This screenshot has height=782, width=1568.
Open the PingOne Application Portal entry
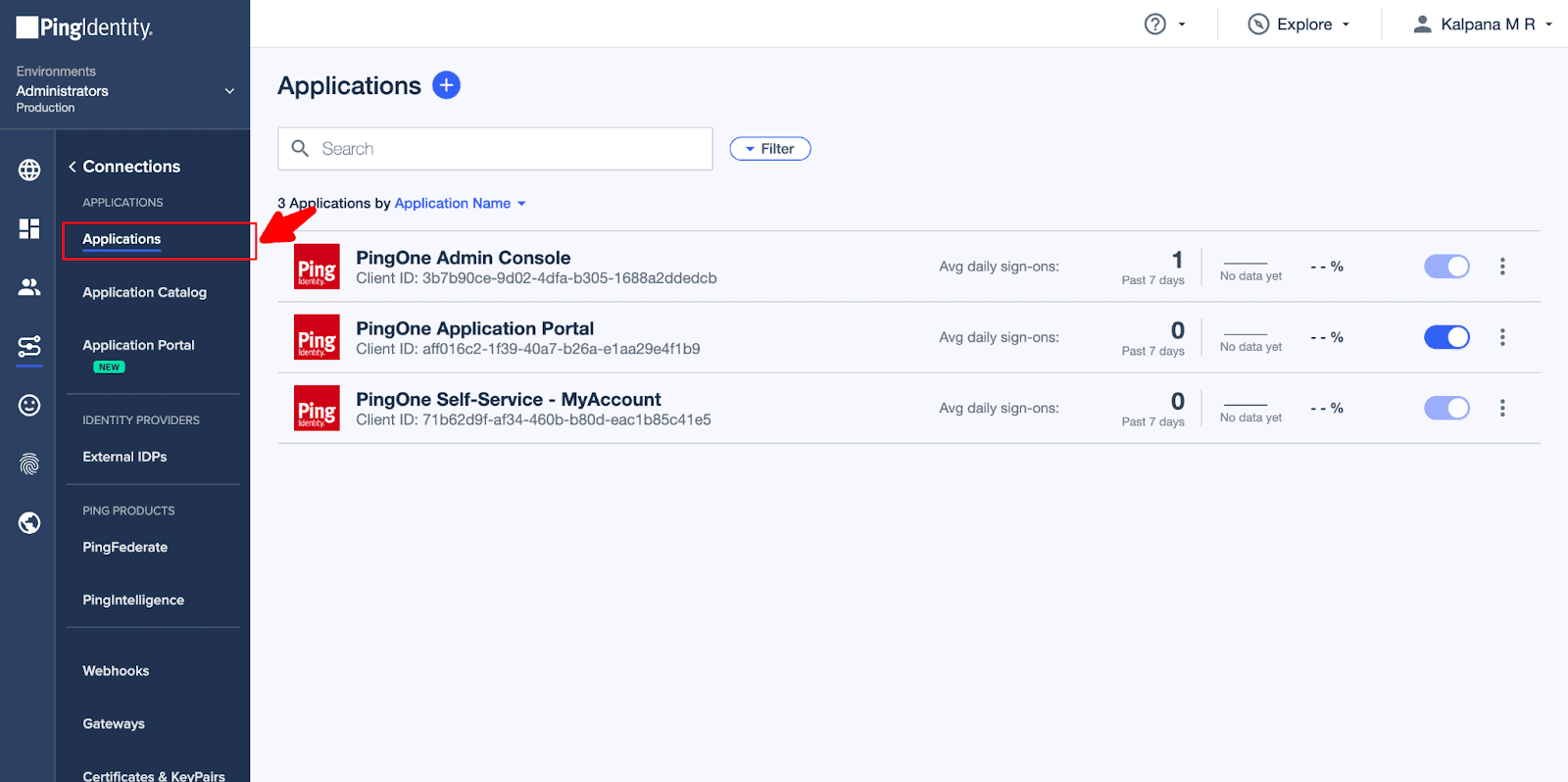tap(474, 329)
